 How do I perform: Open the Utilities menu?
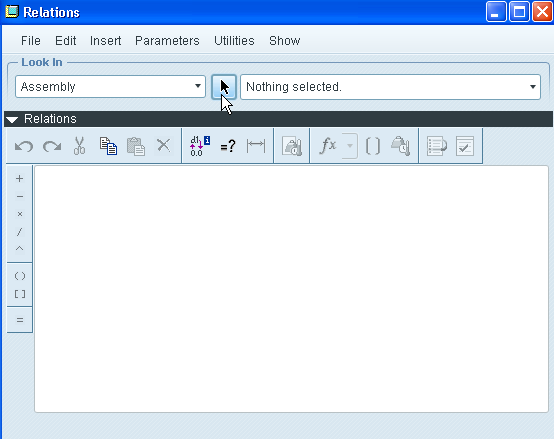[x=234, y=41]
